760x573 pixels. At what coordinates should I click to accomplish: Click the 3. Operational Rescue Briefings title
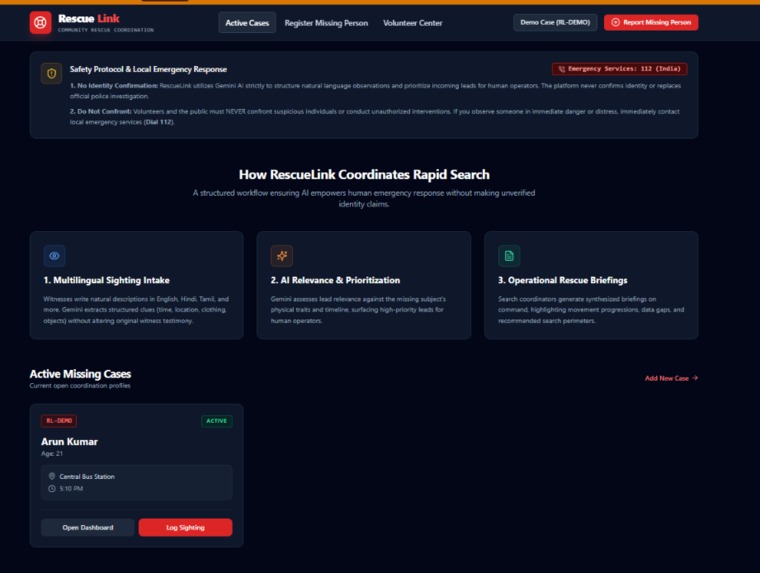pos(563,280)
